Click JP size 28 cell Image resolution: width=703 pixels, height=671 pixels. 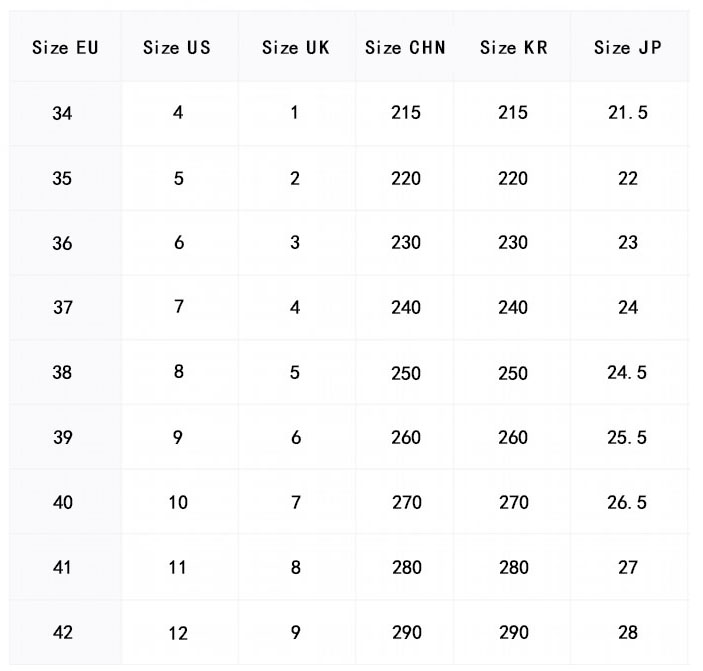[628, 632]
